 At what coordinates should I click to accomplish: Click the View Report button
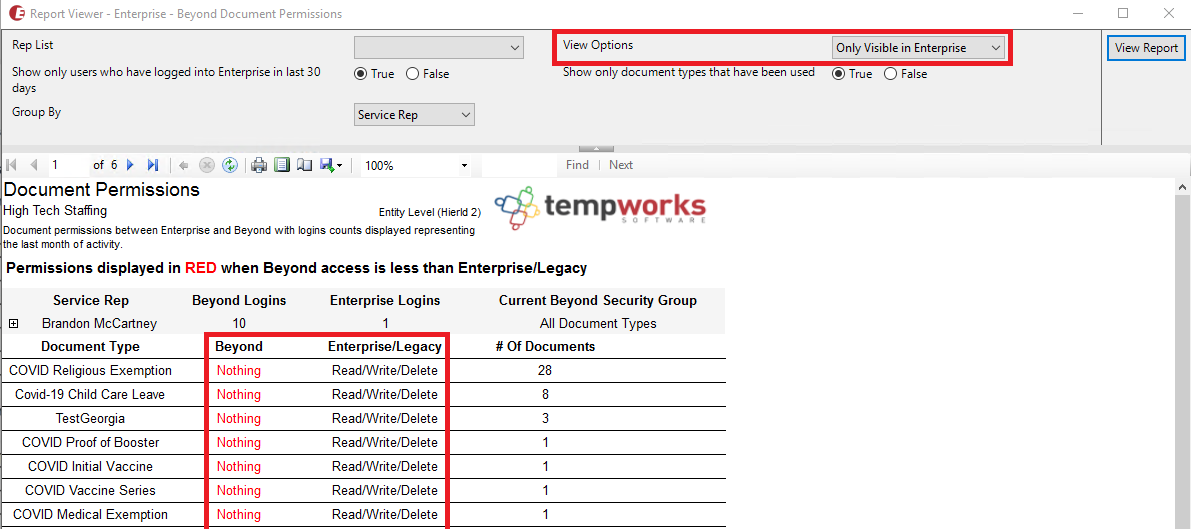1146,48
